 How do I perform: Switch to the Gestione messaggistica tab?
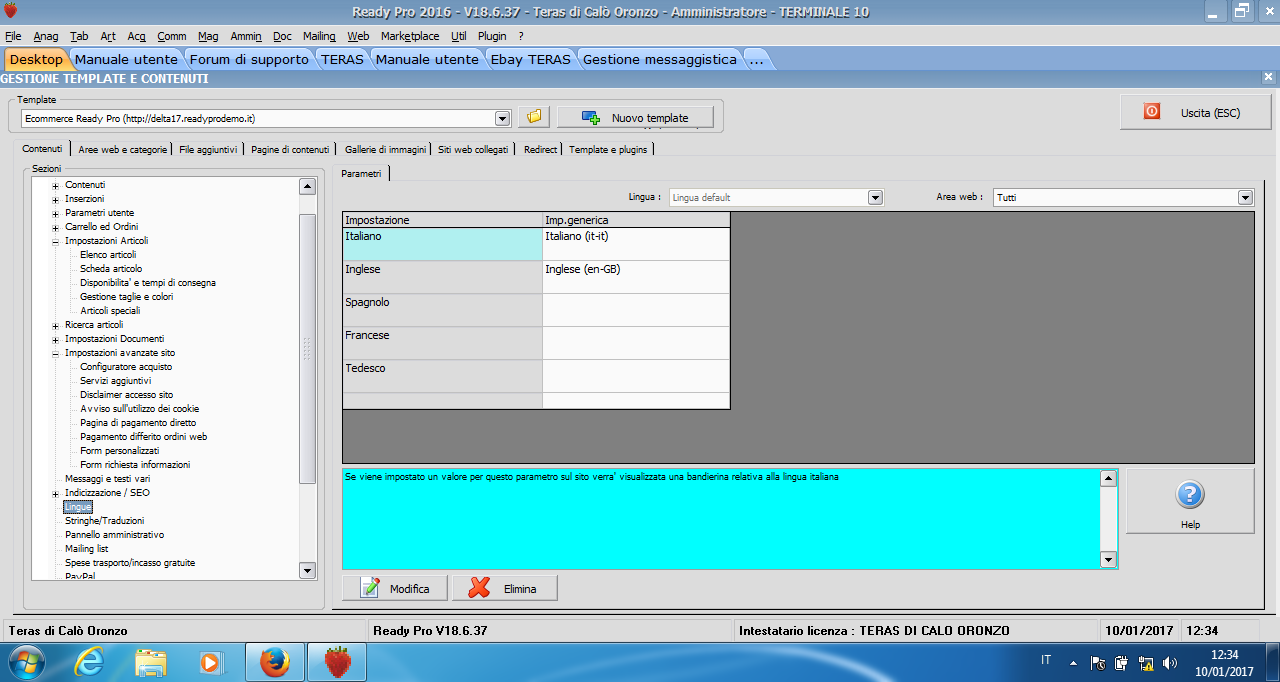[x=660, y=59]
